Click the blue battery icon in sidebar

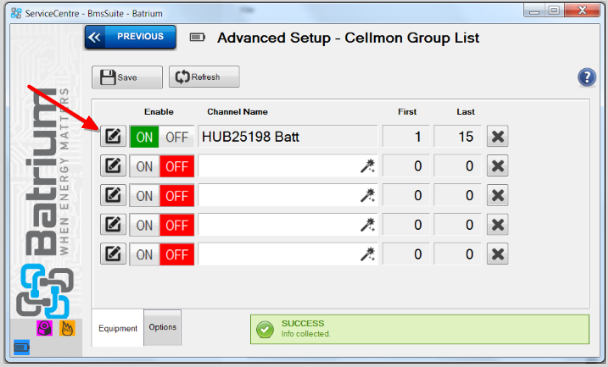(x=22, y=347)
